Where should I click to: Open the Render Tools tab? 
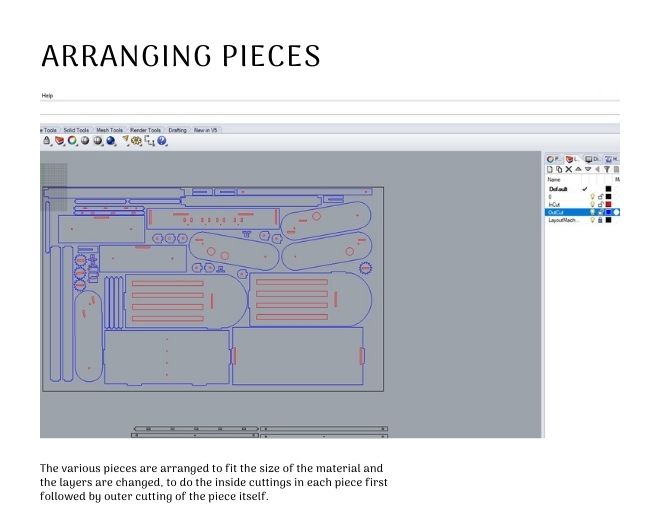pyautogui.click(x=145, y=130)
